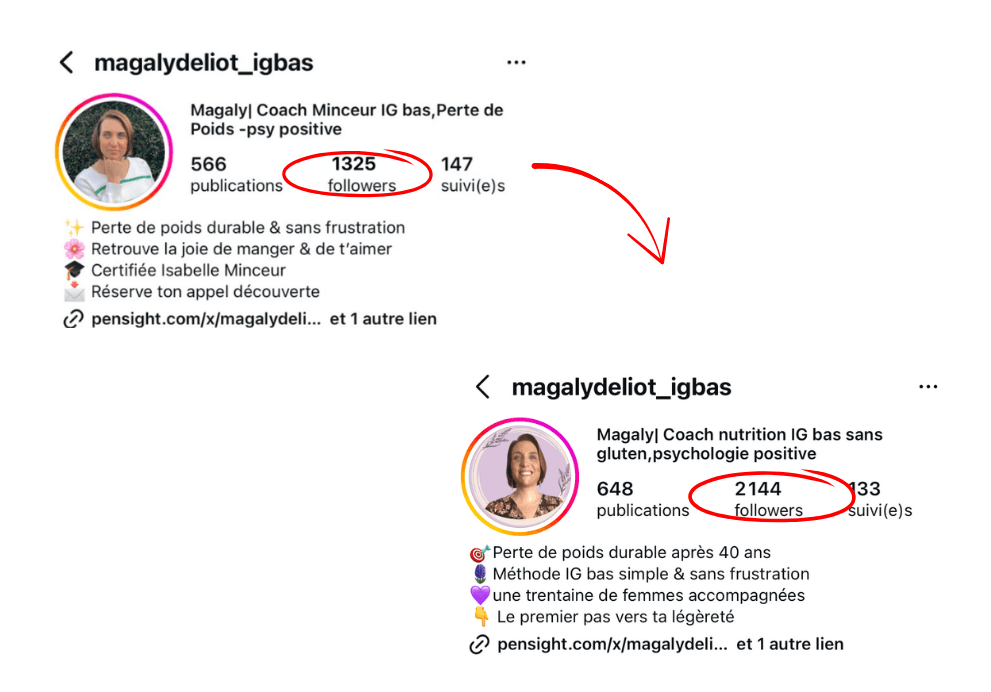Open the 147 suivi(e)s list
Screen dimensions: 991x692
(473, 174)
